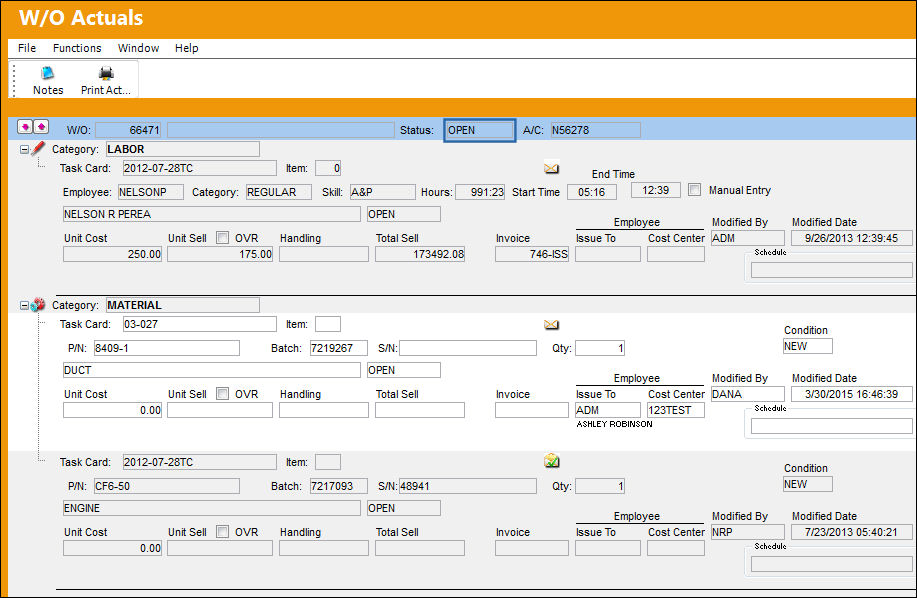Click the Modified Date field 9/26/2013 12:39:45
917x598 pixels.
852,238
